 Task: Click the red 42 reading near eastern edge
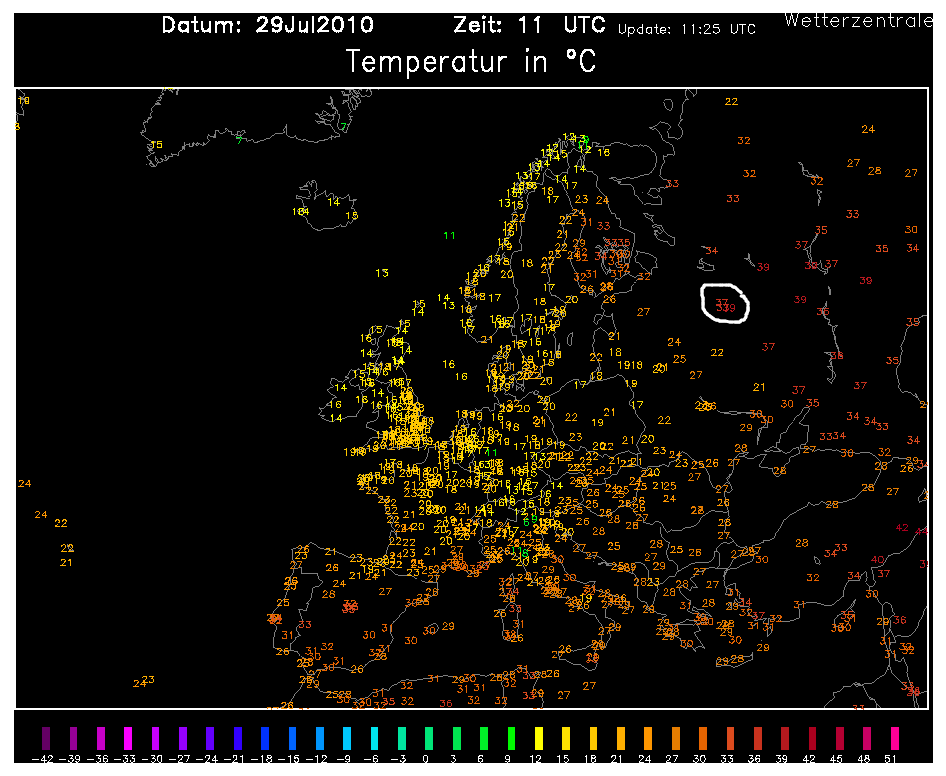(902, 527)
